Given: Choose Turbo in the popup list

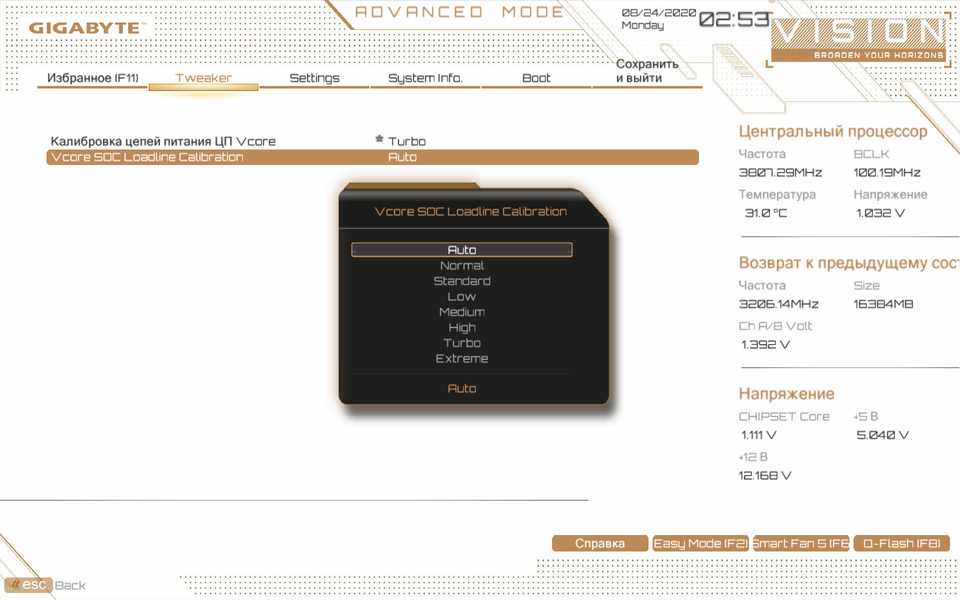Looking at the screenshot, I should (462, 343).
